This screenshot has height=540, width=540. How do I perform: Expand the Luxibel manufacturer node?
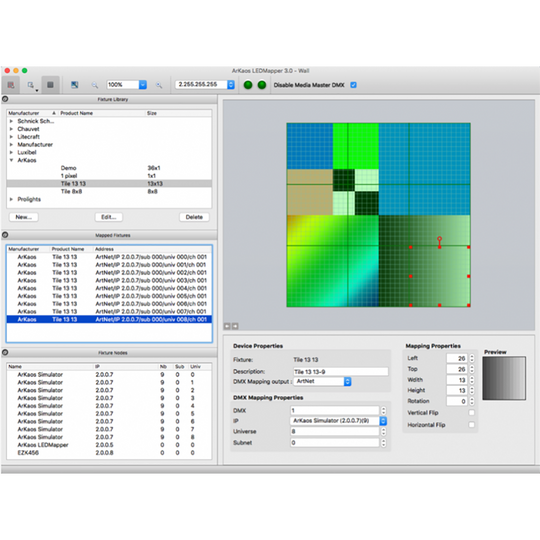click(x=11, y=152)
